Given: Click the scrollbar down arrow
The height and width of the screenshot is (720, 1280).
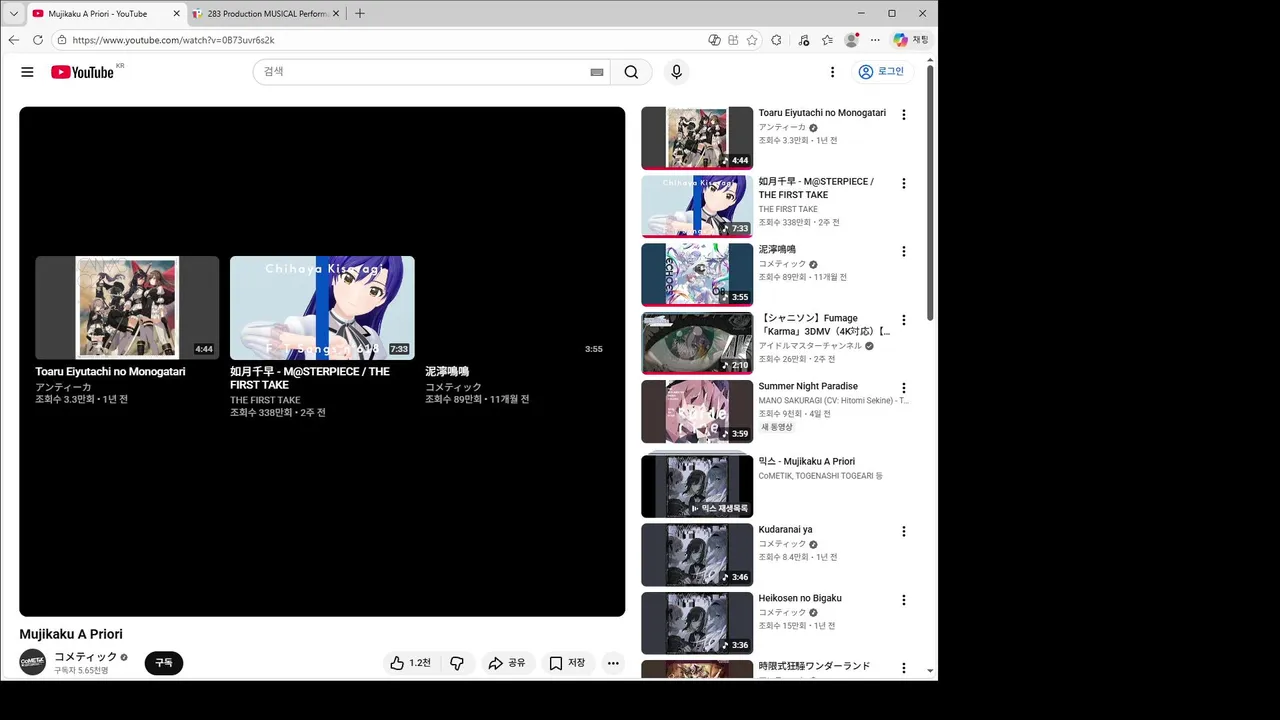Looking at the screenshot, I should click(931, 672).
